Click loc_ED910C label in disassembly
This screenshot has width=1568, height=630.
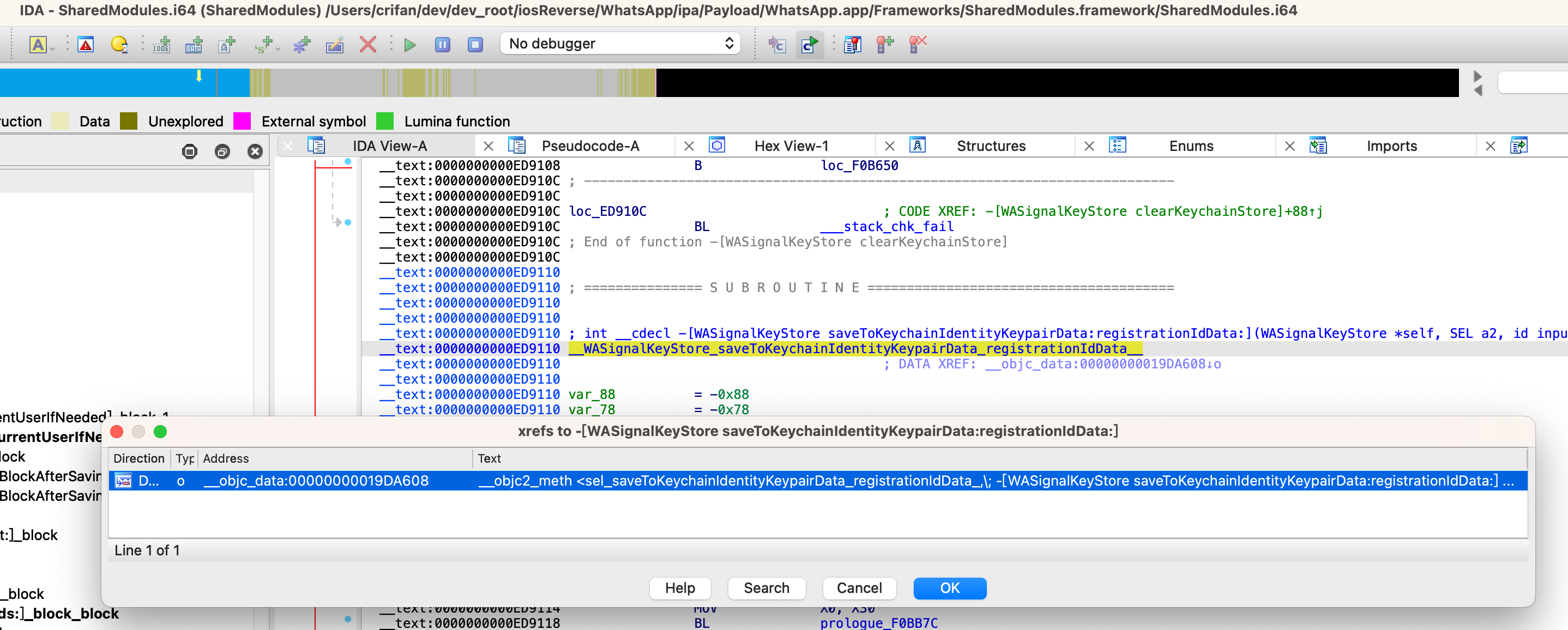point(607,211)
